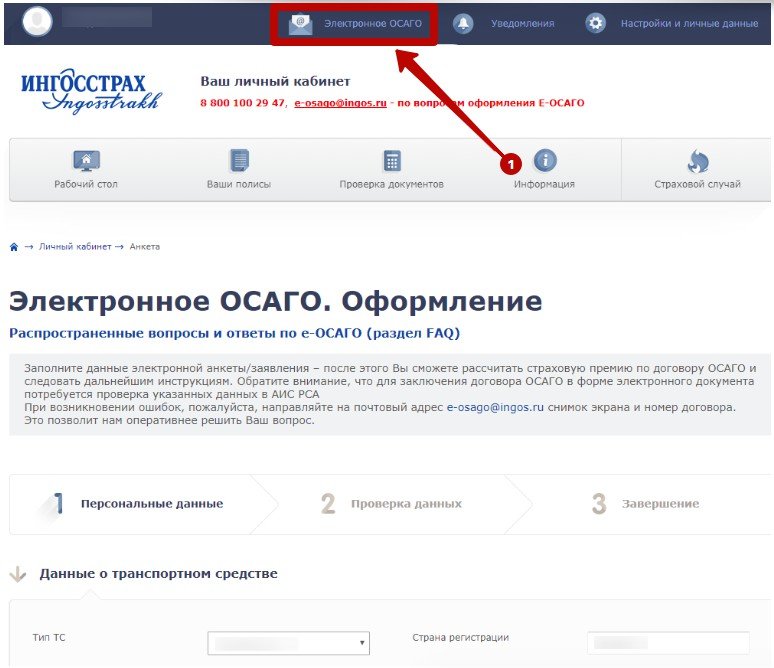Open the Тип ТС dropdown
This screenshot has width=774, height=668.
coord(289,642)
